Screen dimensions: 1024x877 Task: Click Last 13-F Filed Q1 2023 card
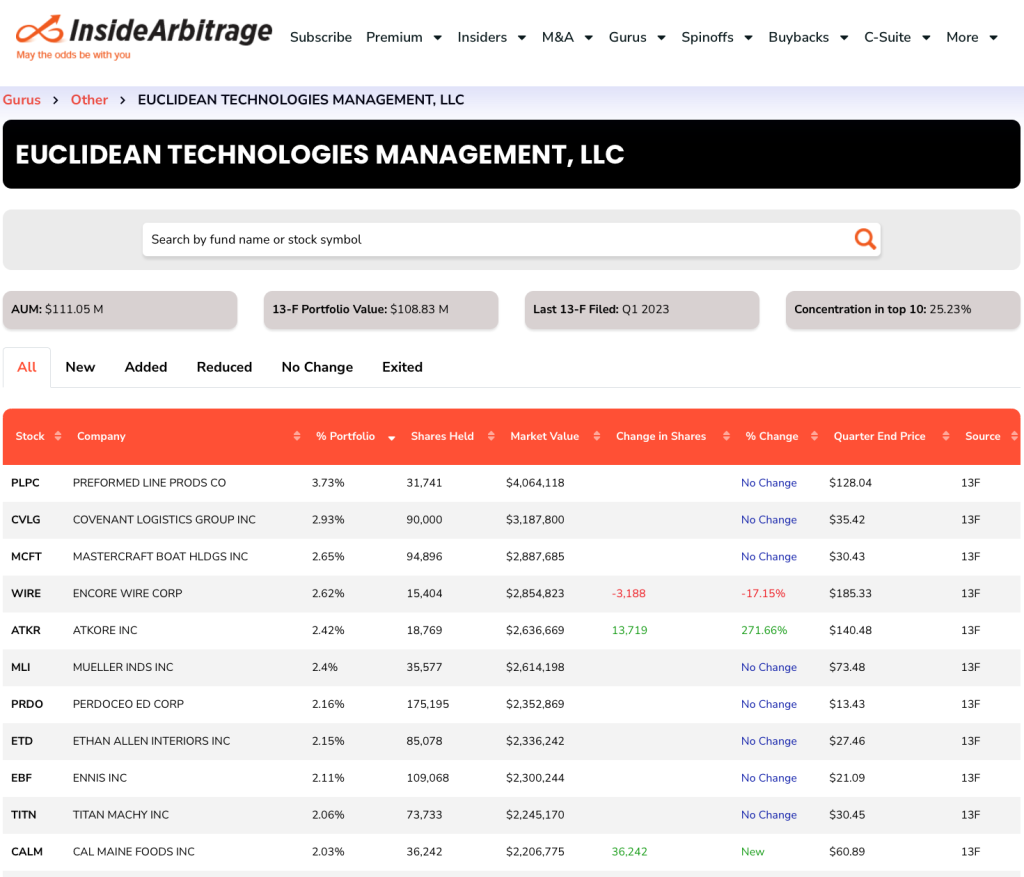pos(641,310)
